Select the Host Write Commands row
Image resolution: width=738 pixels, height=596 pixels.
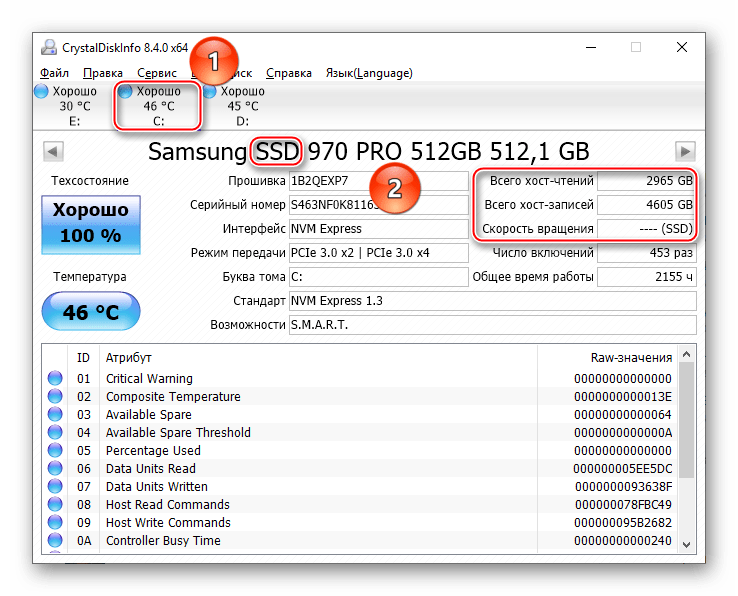[360, 523]
